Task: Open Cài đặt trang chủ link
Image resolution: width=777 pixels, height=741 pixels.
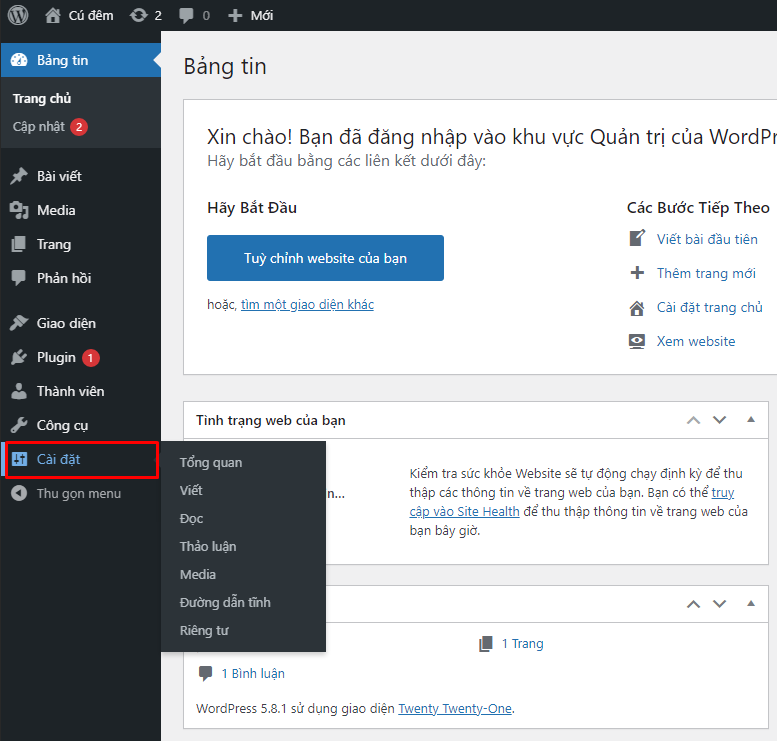Action: point(710,307)
